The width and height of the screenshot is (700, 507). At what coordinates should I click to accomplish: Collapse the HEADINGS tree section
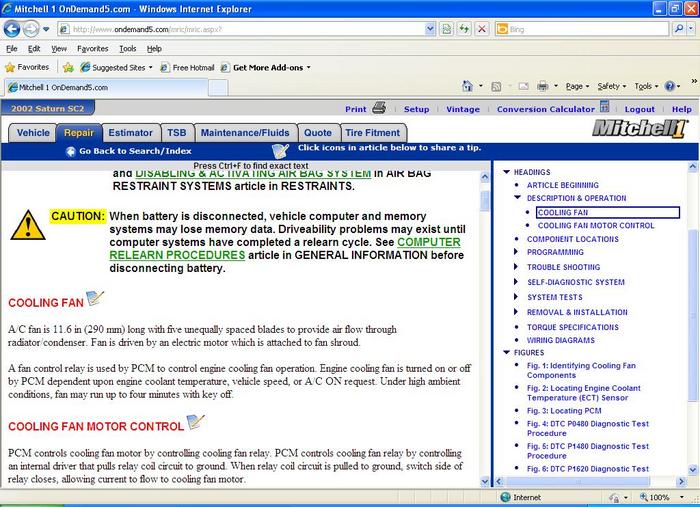click(506, 172)
